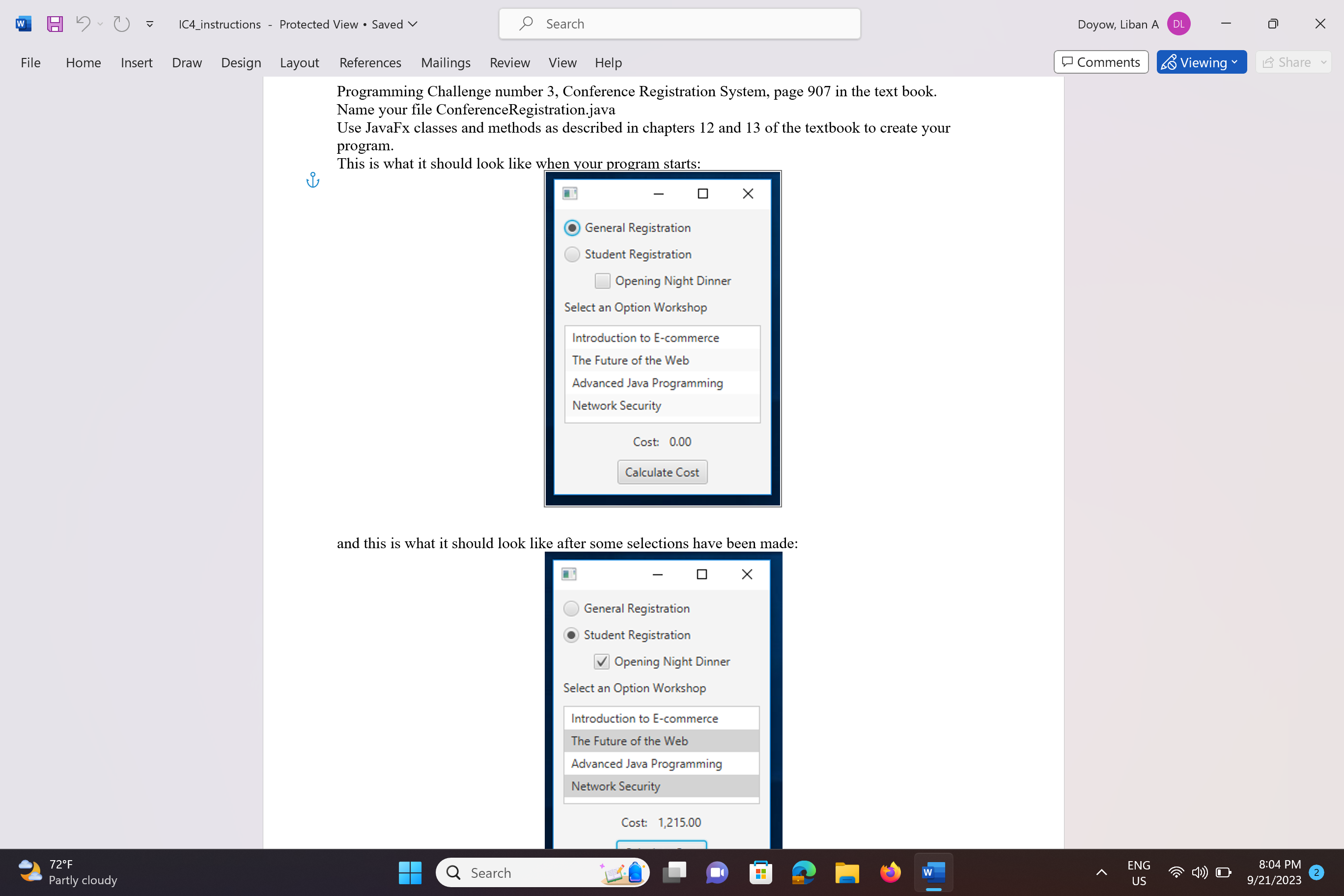Click the Word search box
This screenshot has width=1344, height=896.
679,24
